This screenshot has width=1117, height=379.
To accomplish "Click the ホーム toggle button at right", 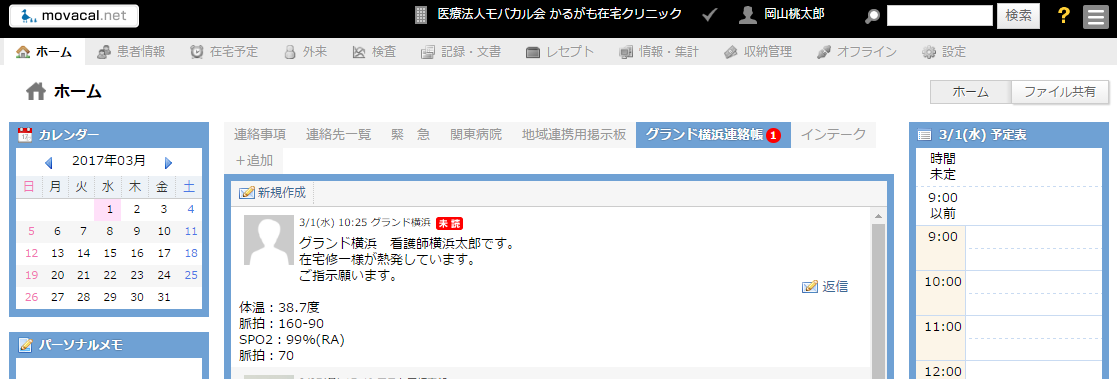I will tap(970, 92).
